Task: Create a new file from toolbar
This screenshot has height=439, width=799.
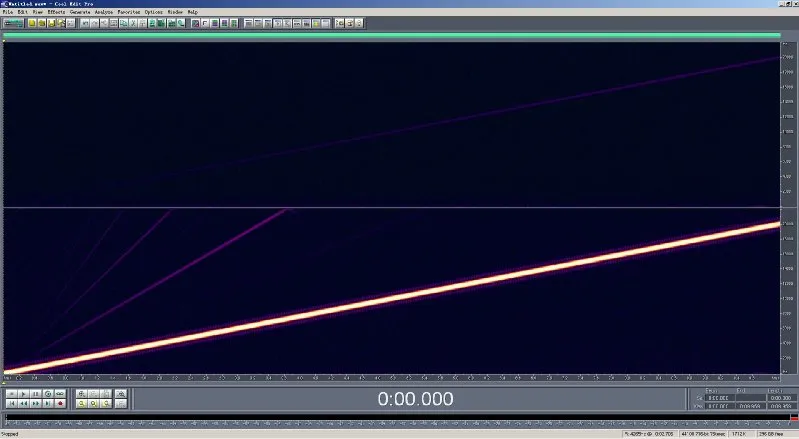Action: pos(32,23)
